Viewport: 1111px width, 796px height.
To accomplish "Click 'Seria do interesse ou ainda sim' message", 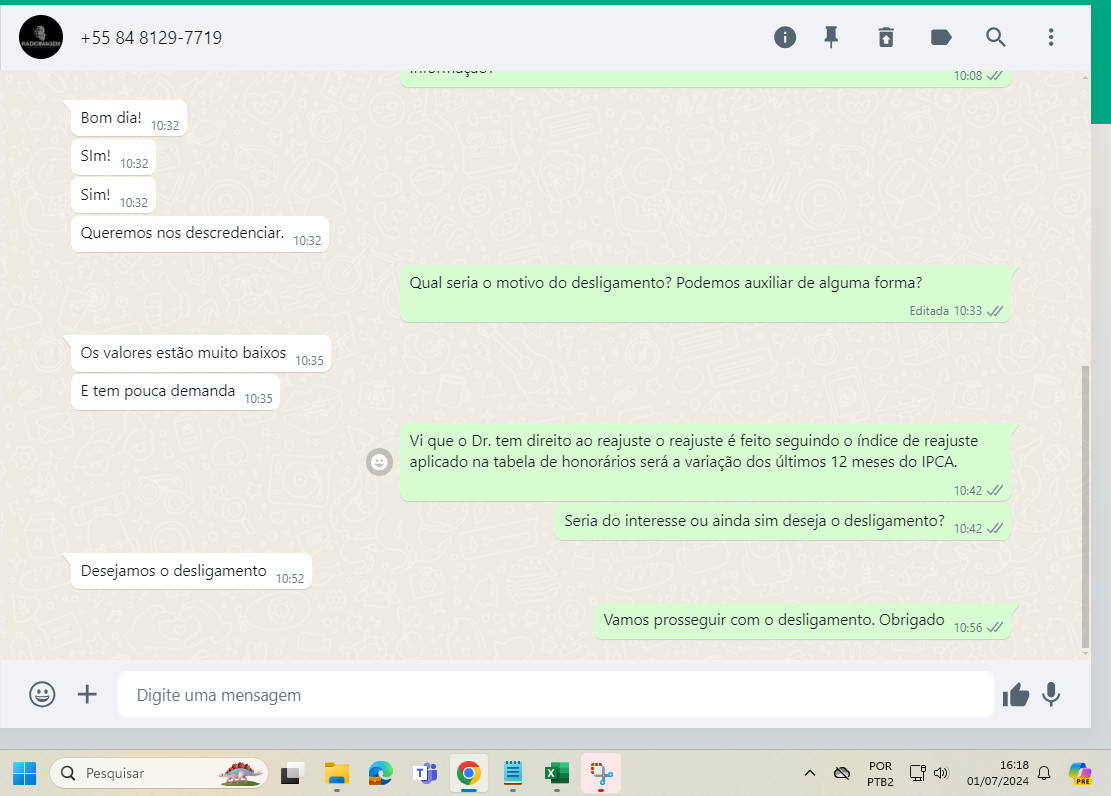I will 782,522.
